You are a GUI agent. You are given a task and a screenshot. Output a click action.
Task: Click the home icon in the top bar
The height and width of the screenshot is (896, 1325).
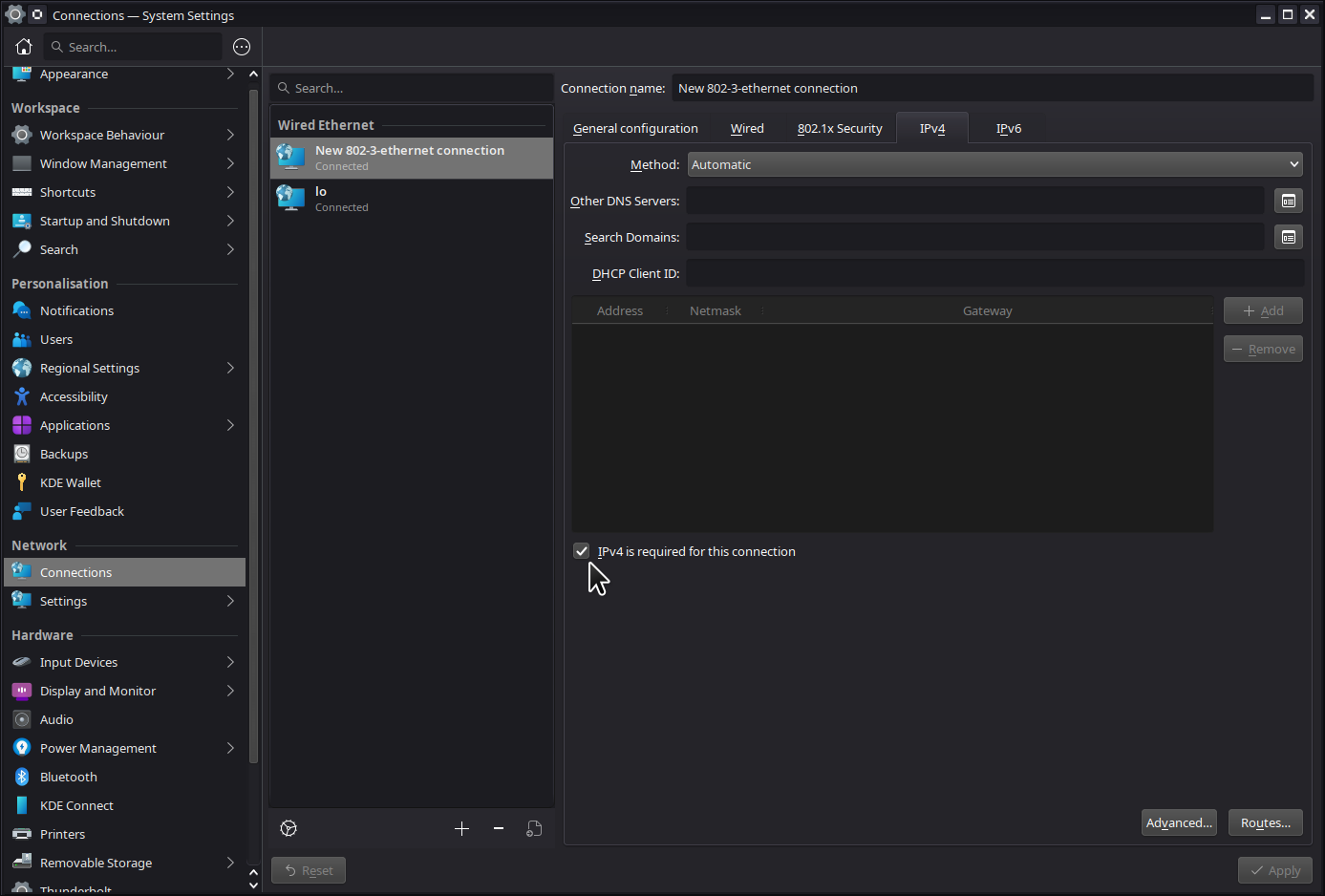[24, 47]
